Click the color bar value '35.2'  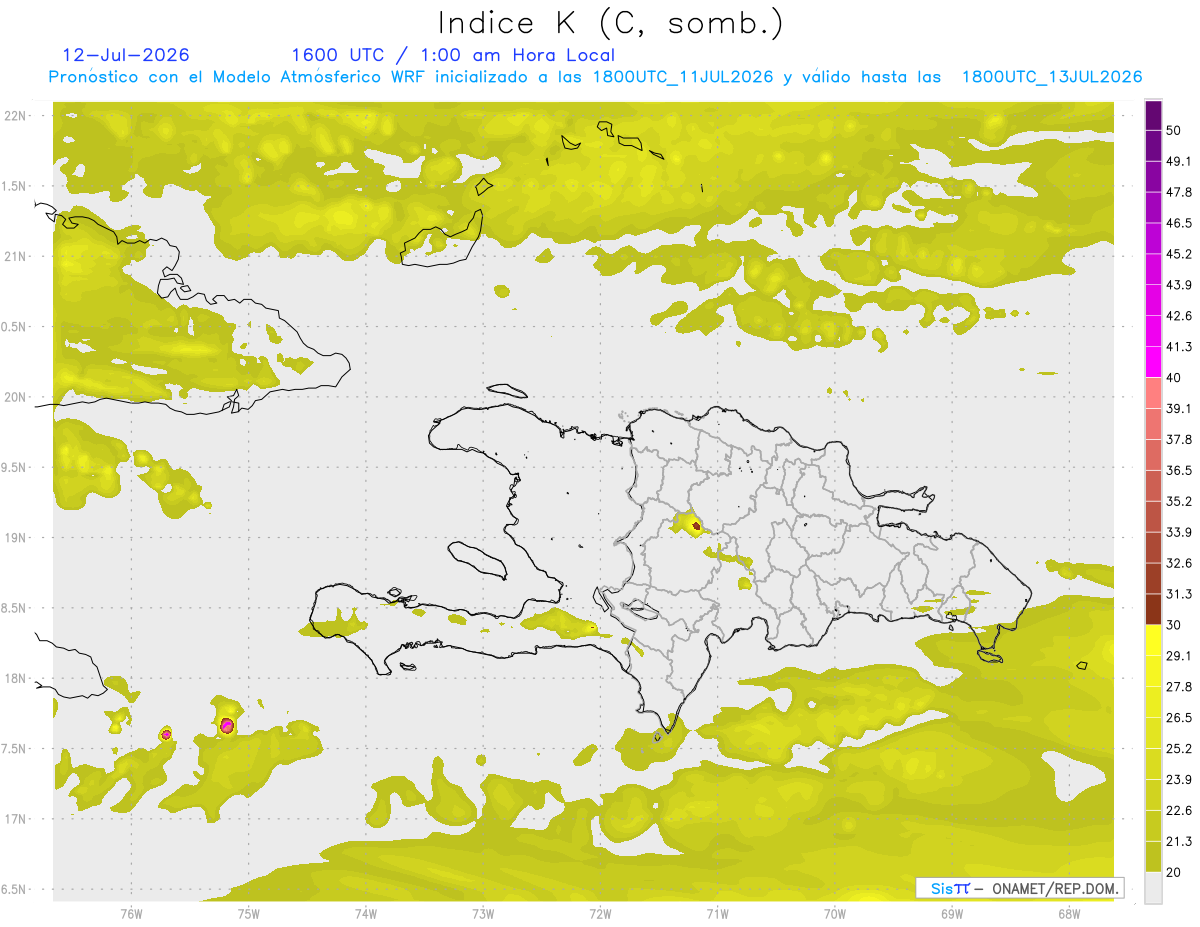point(1179,501)
